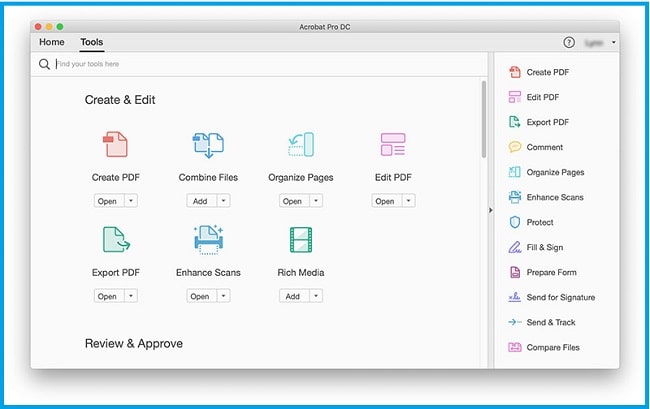Click the Create & Edit section heading
This screenshot has width=650, height=409.
[x=120, y=100]
